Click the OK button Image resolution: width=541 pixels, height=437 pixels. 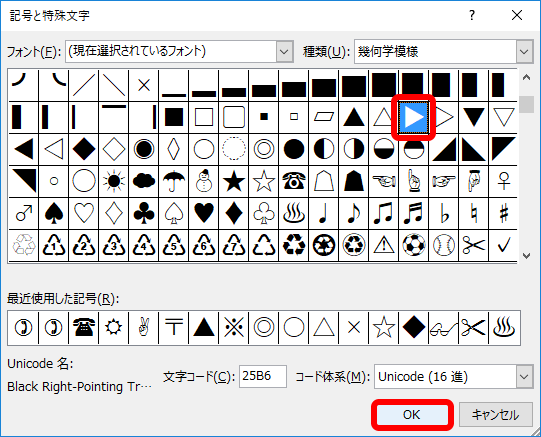click(412, 415)
